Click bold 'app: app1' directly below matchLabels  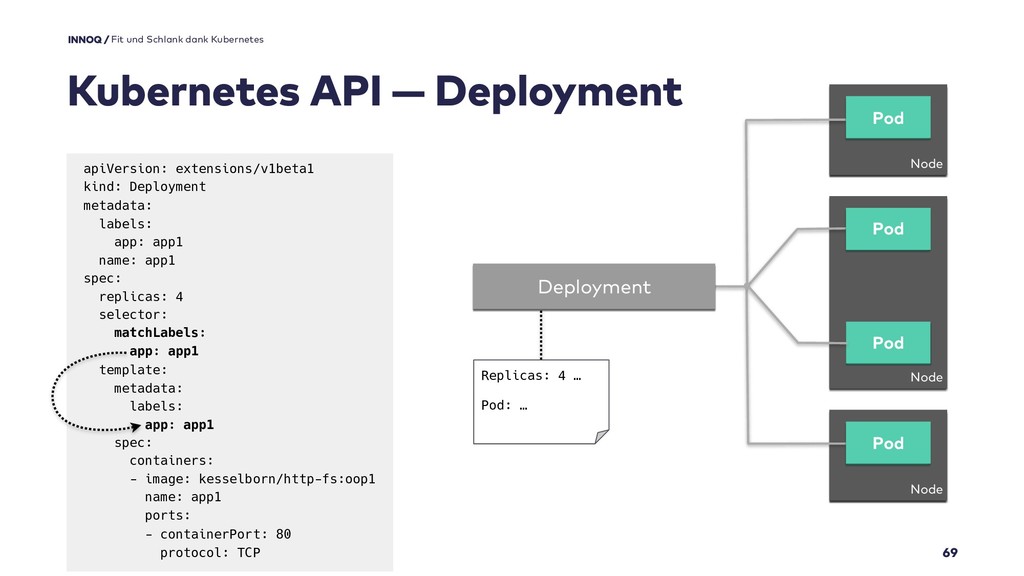pyautogui.click(x=164, y=351)
